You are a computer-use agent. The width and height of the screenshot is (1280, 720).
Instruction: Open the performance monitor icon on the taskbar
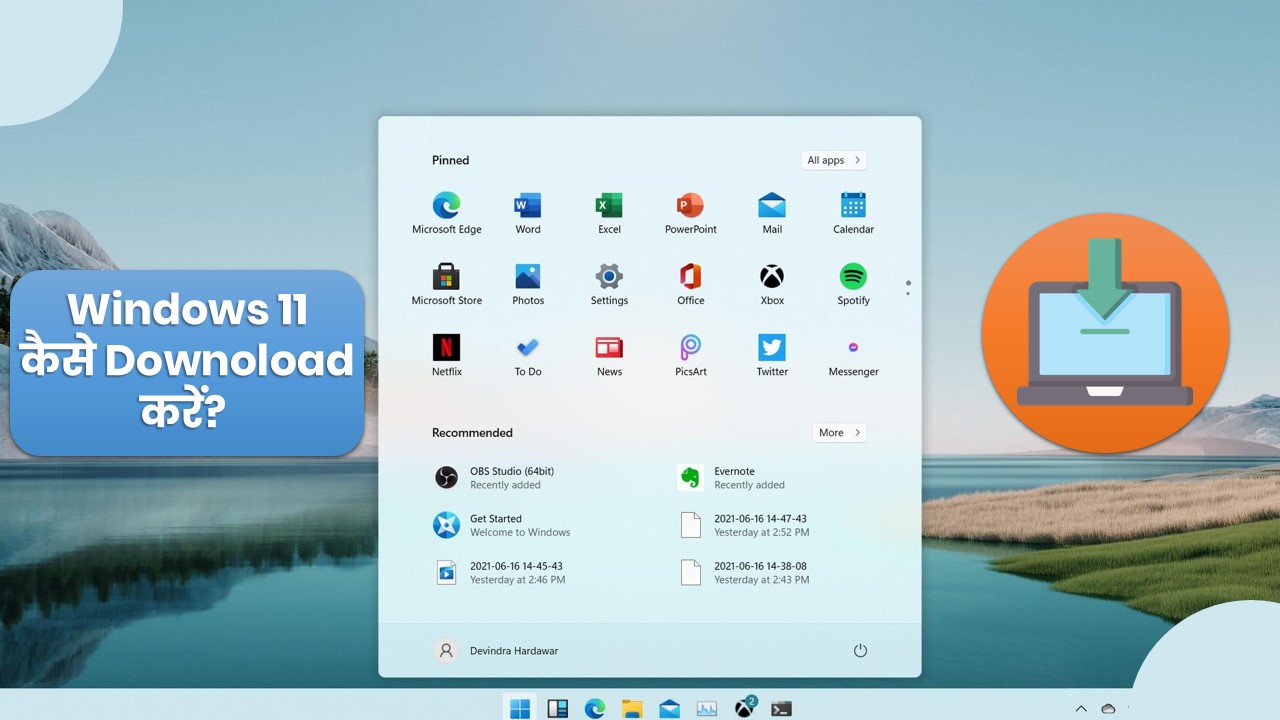[x=707, y=708]
